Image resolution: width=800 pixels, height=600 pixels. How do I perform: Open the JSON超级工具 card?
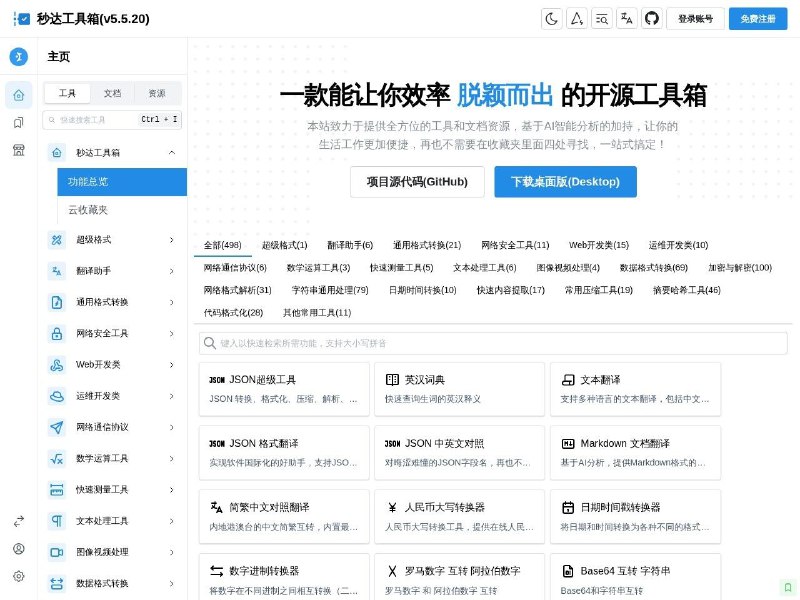tap(284, 389)
